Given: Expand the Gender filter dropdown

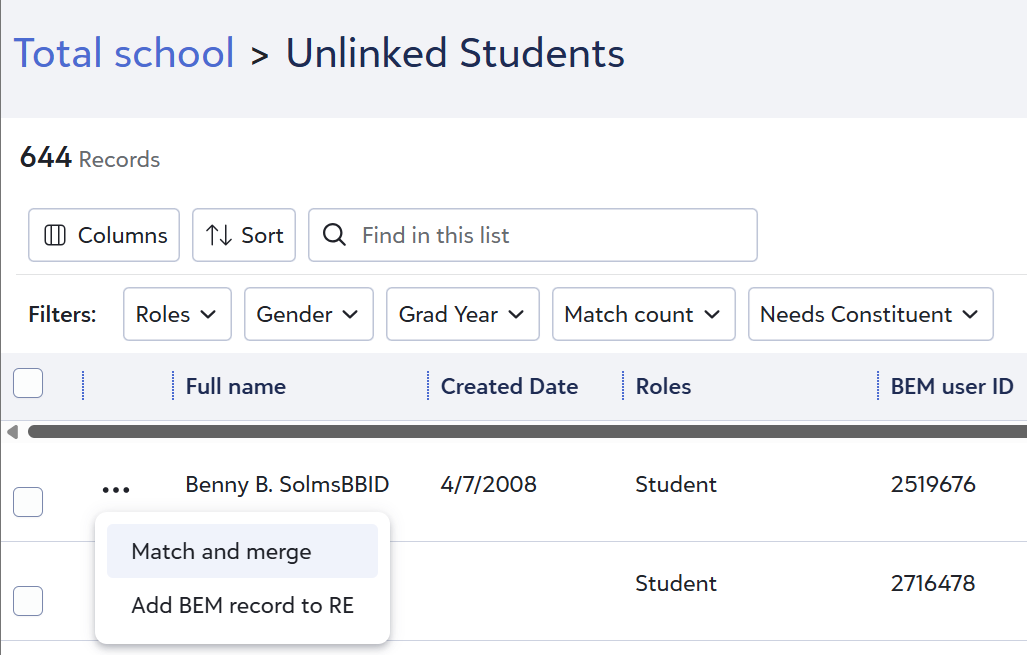Looking at the screenshot, I should 308,314.
